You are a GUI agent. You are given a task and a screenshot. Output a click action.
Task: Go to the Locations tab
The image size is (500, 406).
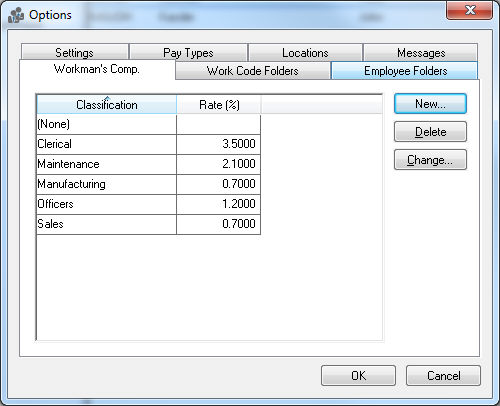[305, 52]
